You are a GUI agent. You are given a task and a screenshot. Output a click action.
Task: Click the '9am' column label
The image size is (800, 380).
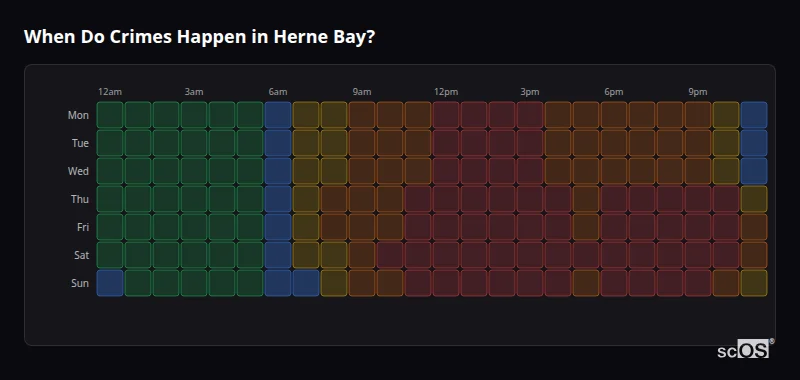click(x=362, y=92)
